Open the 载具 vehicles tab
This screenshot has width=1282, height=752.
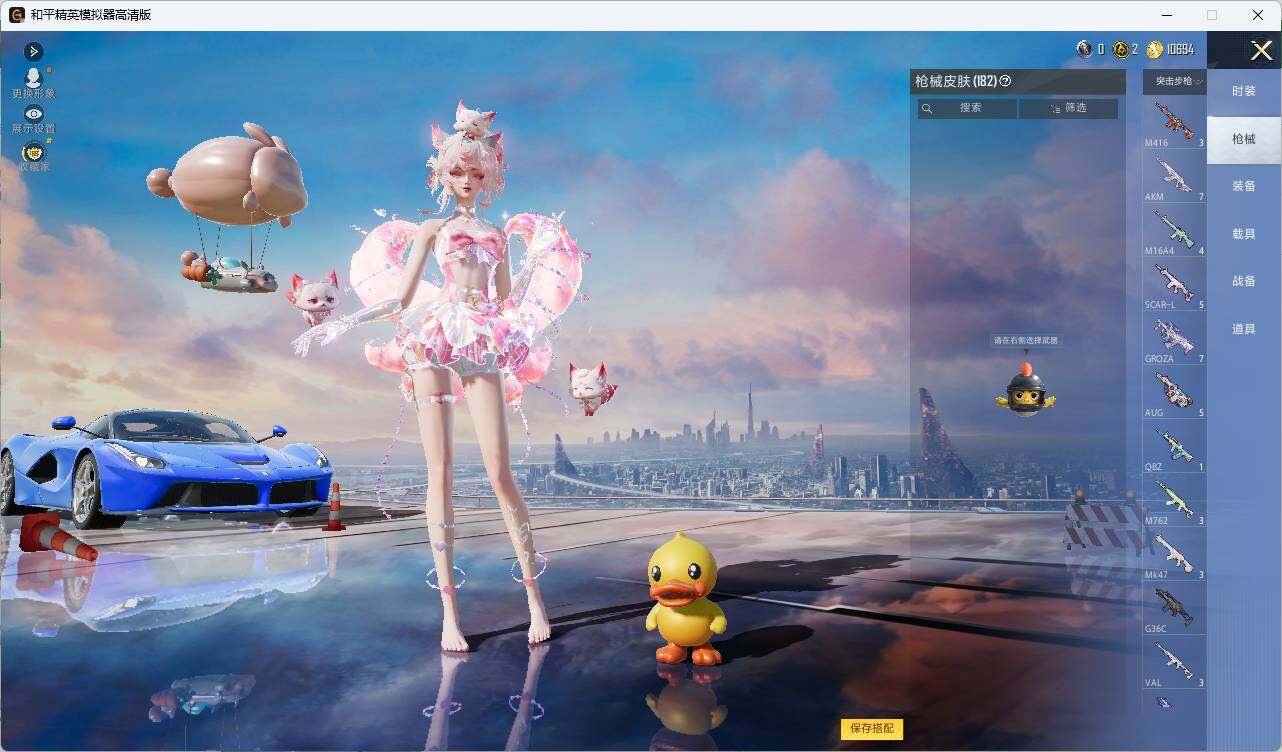(x=1243, y=234)
